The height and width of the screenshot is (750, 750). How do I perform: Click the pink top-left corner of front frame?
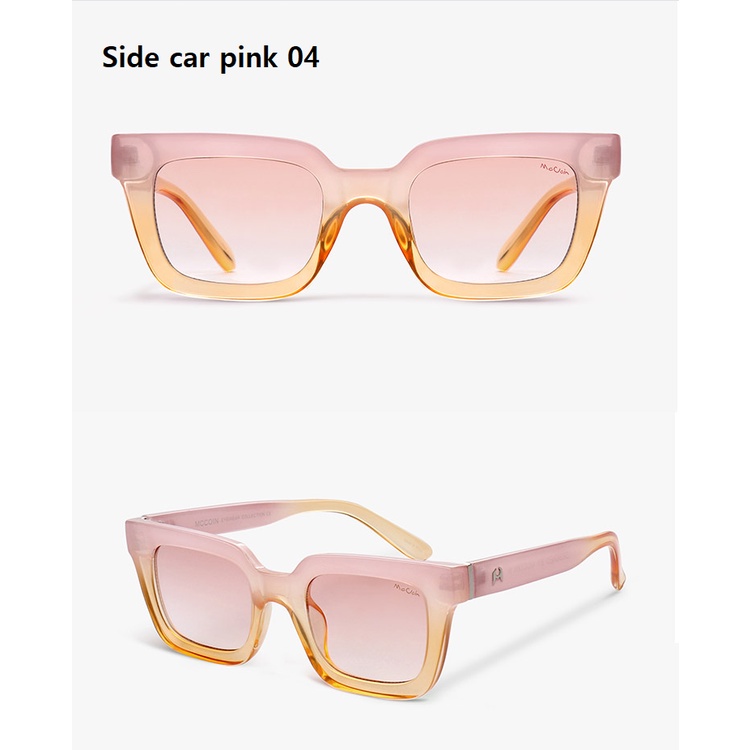click(x=130, y=155)
